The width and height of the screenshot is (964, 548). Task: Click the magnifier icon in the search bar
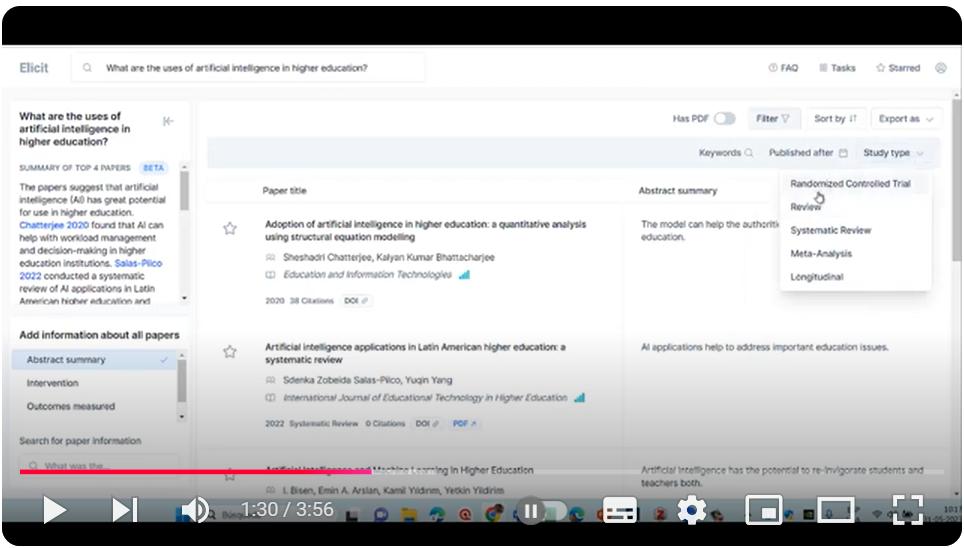87,68
